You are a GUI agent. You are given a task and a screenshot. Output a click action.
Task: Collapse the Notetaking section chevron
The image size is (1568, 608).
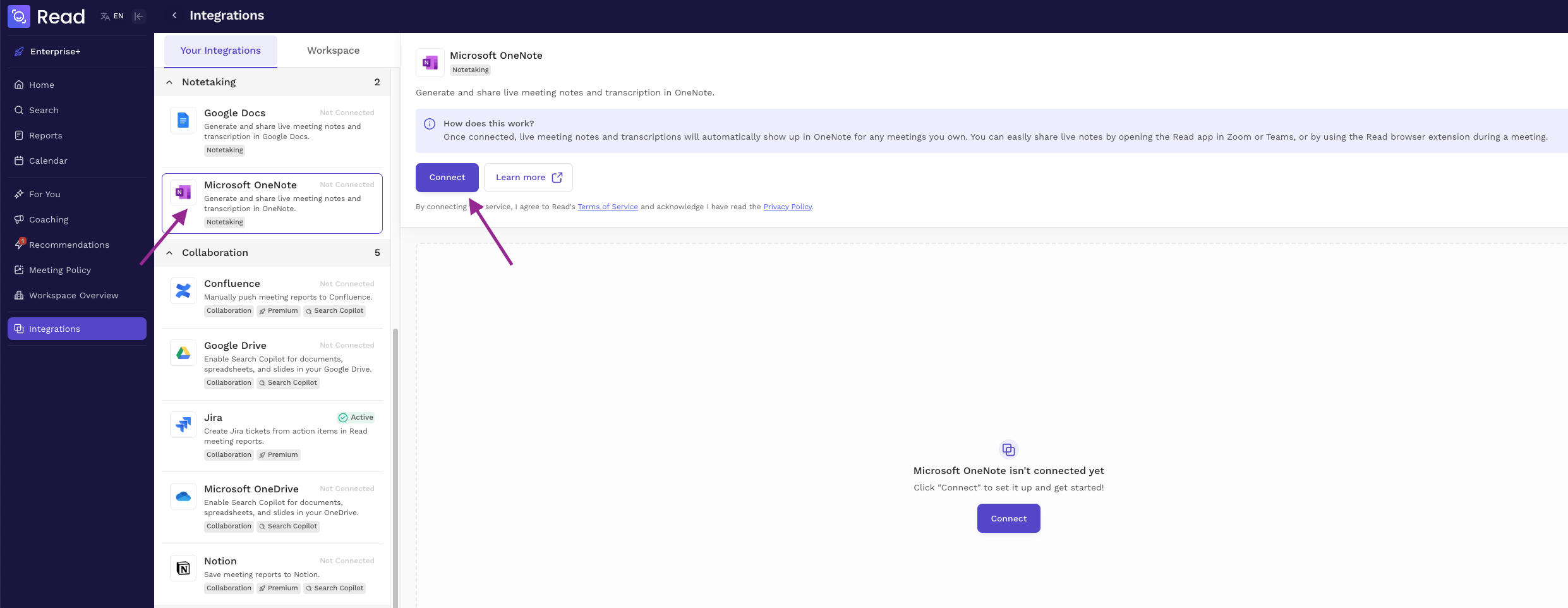[x=169, y=82]
